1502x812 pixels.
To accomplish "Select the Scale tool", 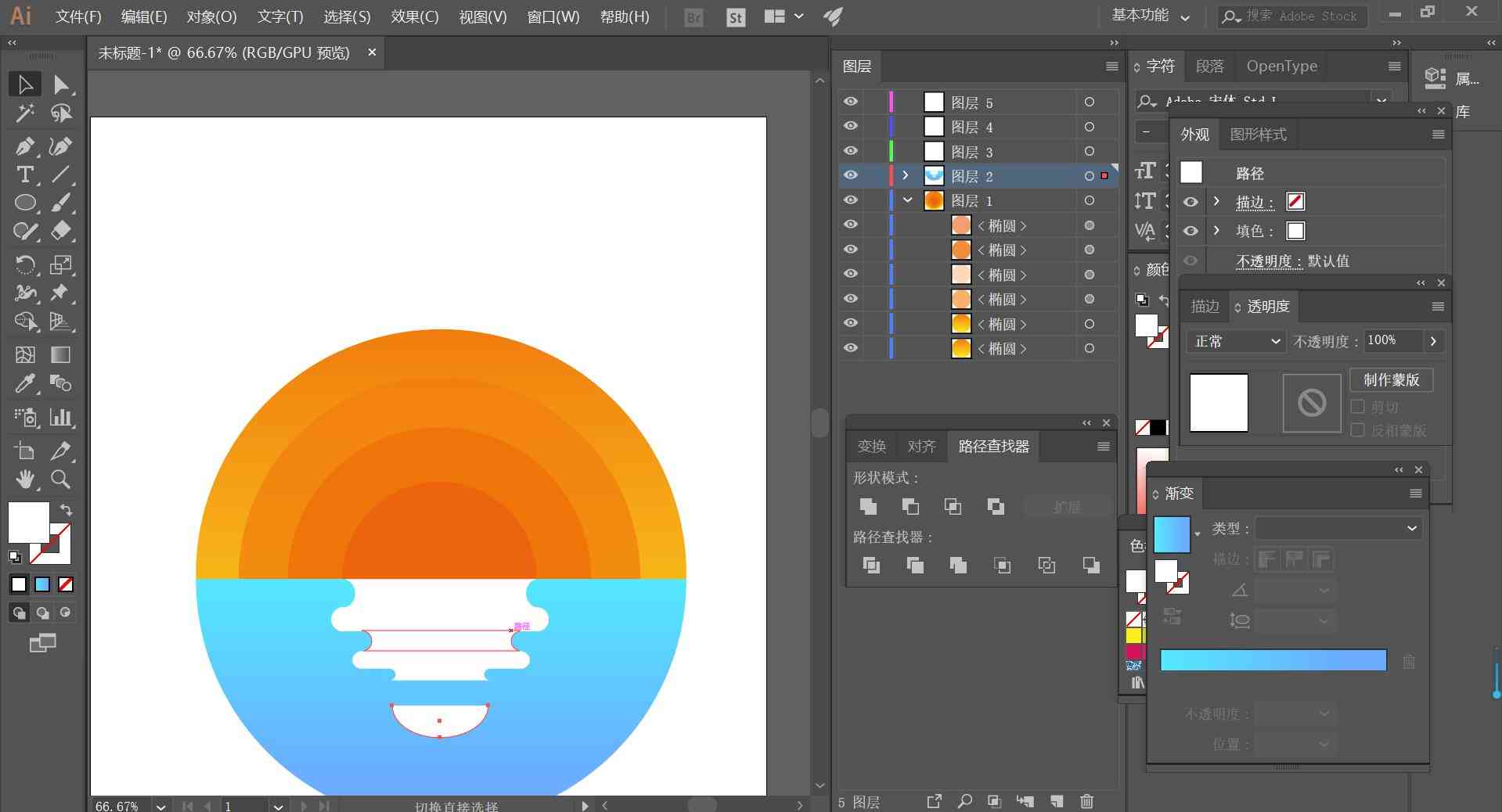I will pyautogui.click(x=61, y=264).
